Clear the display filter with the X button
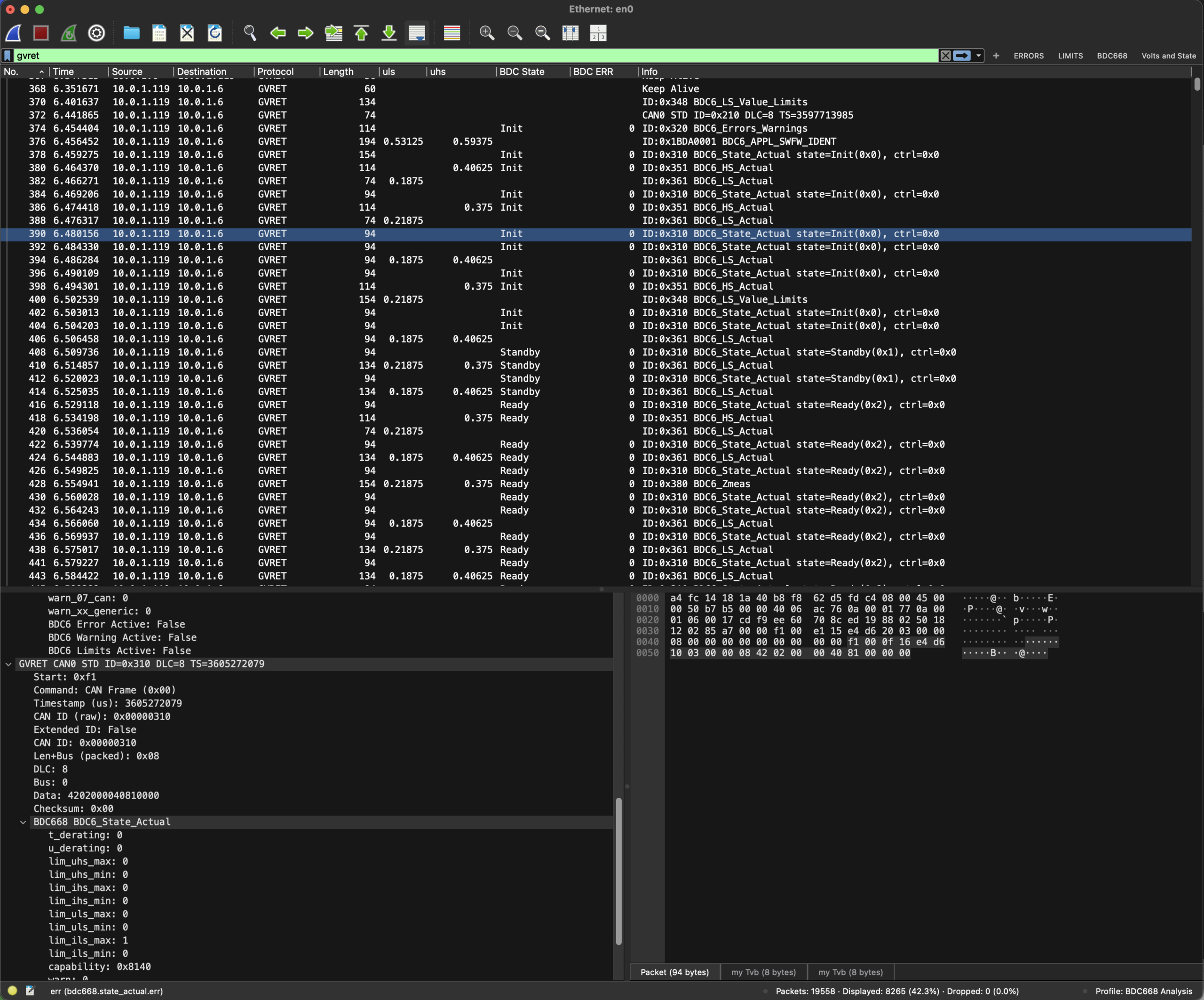The height and width of the screenshot is (1000, 1204). point(945,56)
